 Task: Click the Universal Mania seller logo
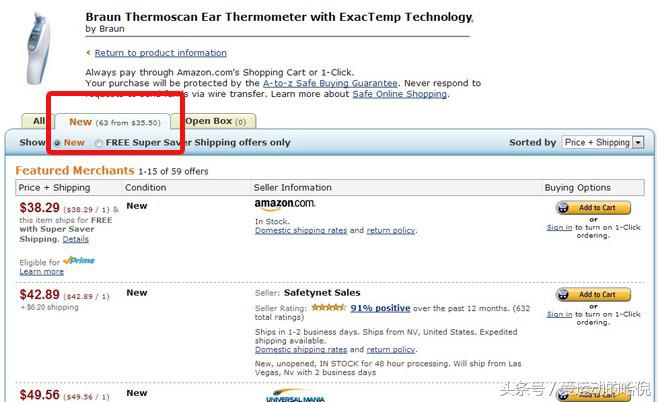(x=296, y=396)
